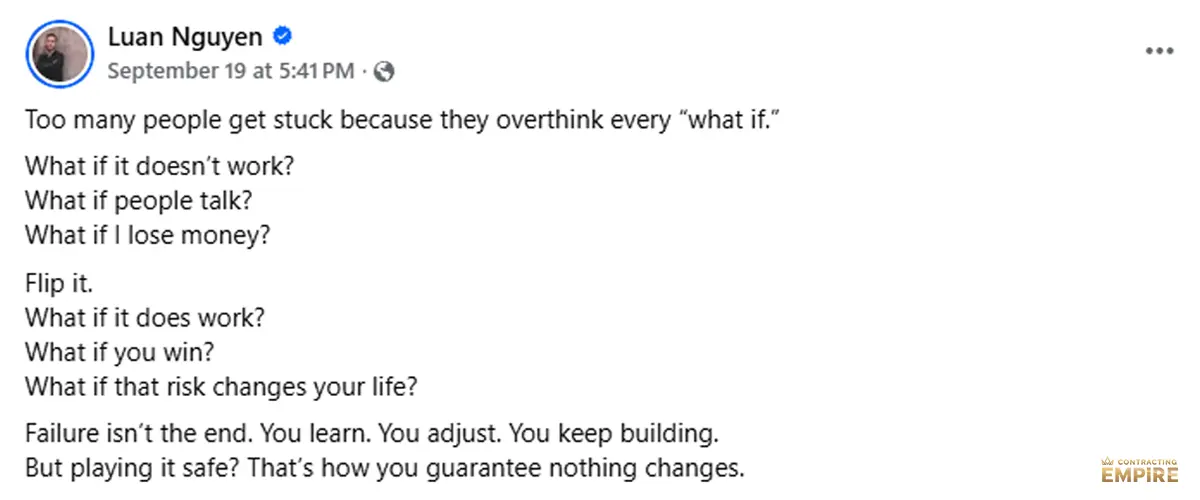Open the September 19 at 5:41 PM timestamp
The image size is (1200, 500).
(x=230, y=71)
